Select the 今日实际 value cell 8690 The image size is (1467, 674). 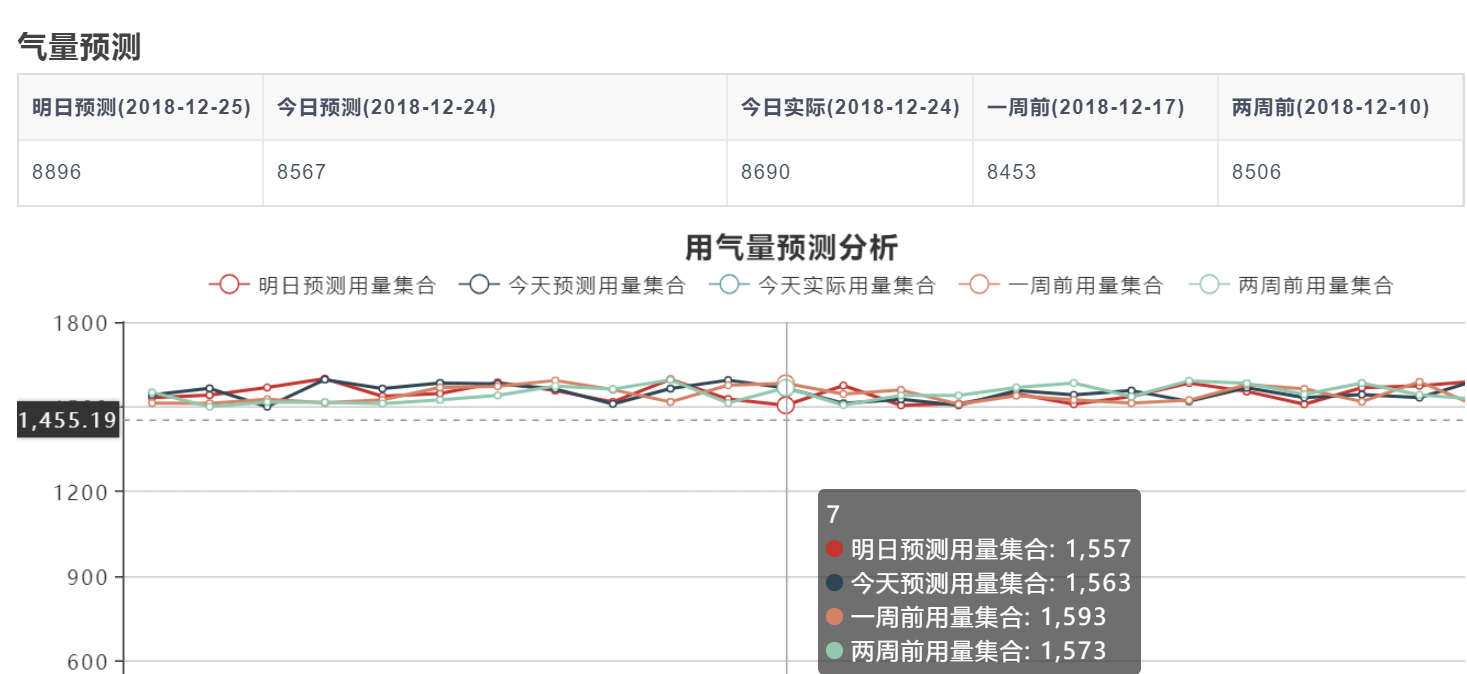coord(765,172)
